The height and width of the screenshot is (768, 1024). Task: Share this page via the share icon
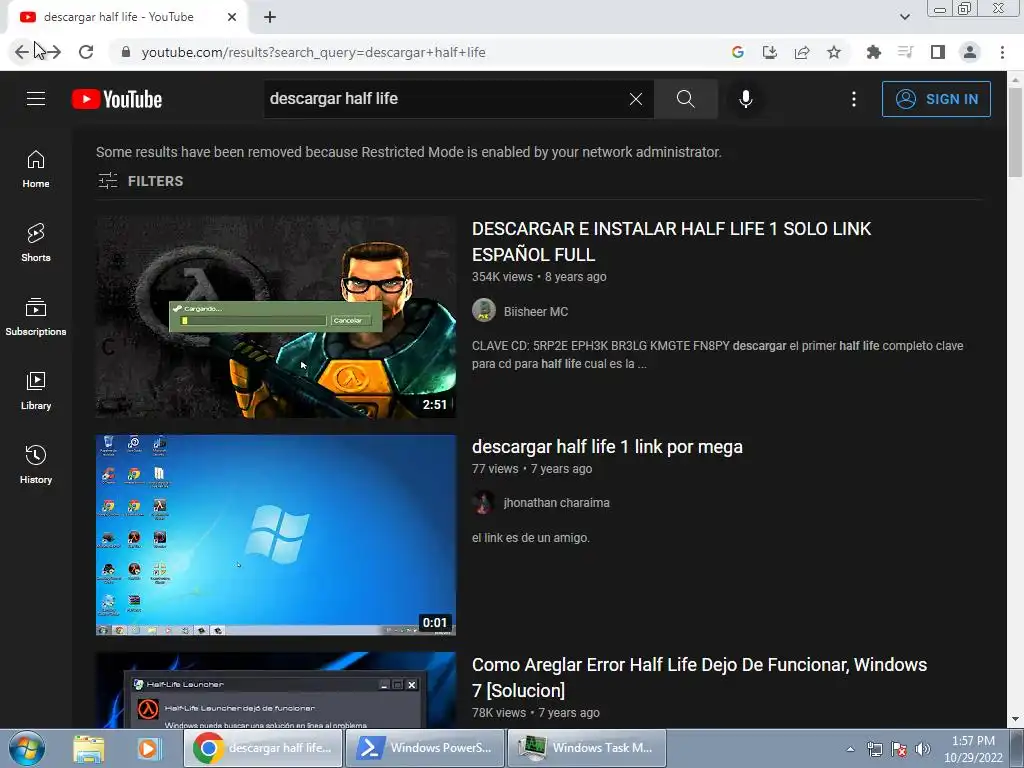pos(802,52)
